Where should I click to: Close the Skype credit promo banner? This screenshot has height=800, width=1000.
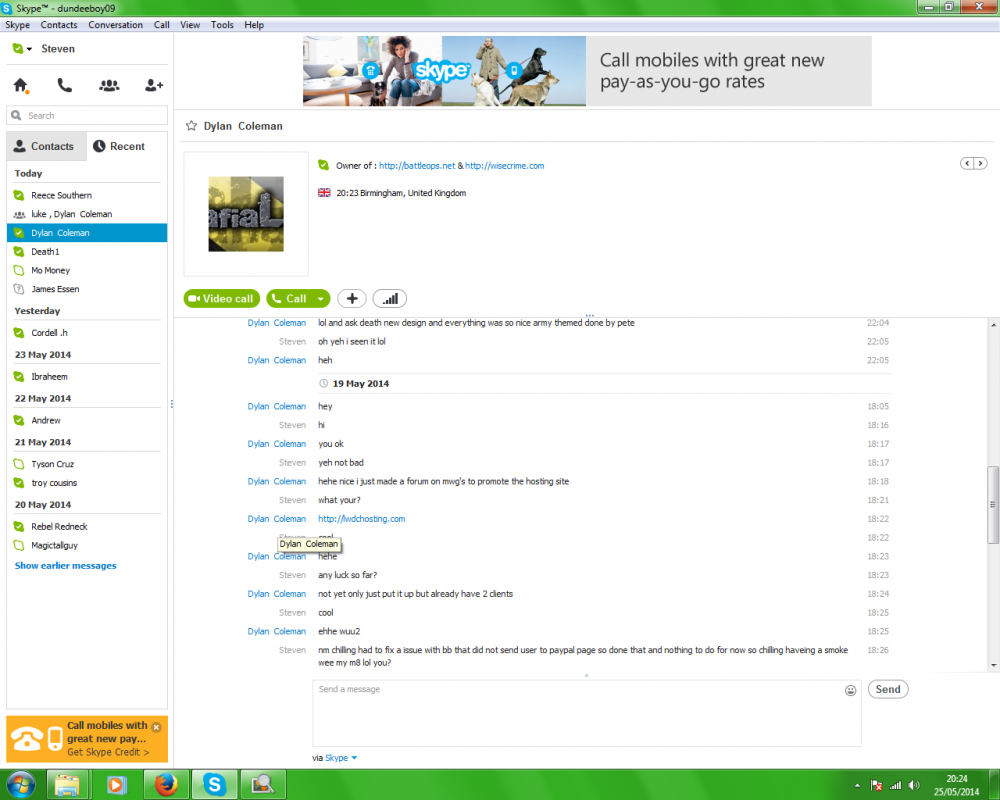[156, 727]
